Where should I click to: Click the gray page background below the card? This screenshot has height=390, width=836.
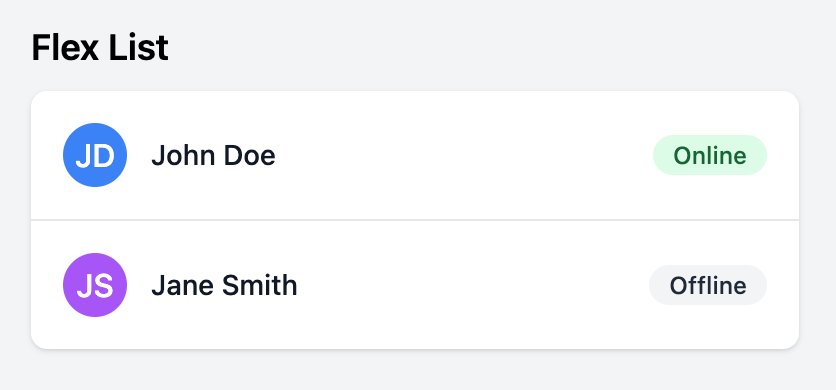(x=415, y=371)
